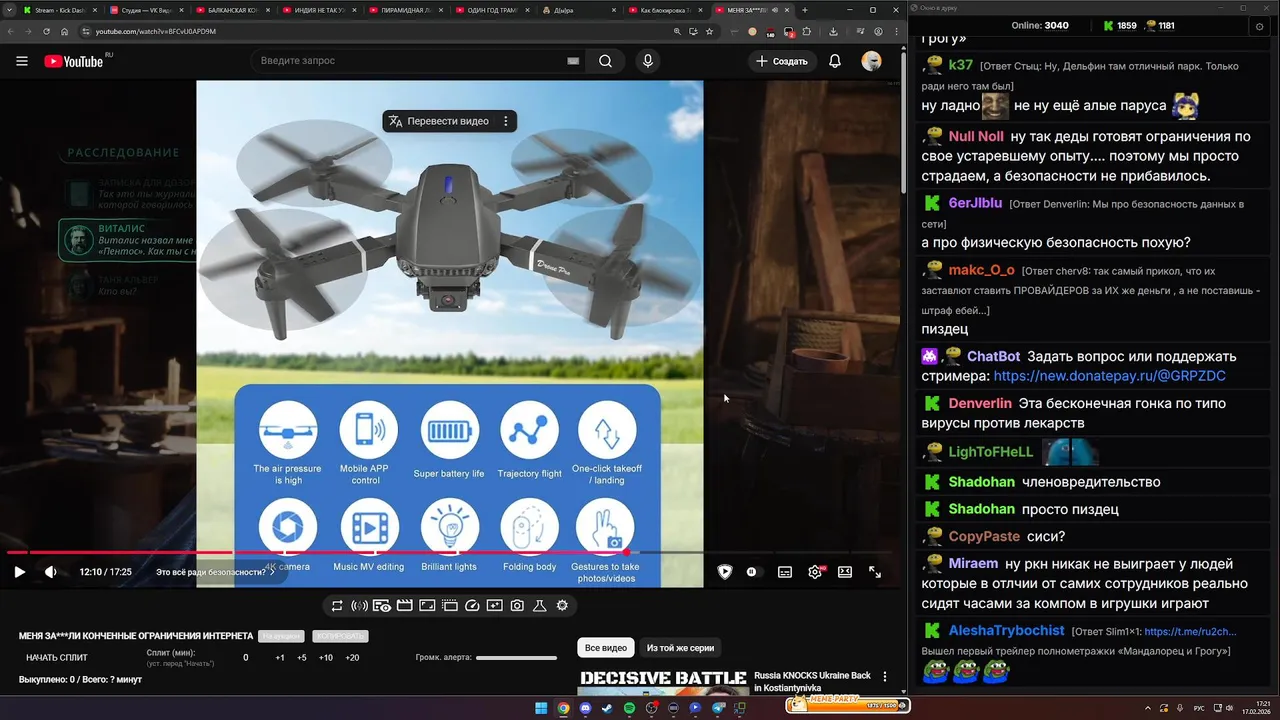The width and height of the screenshot is (1280, 720).
Task: Click the video filters sparkle icon
Action: (x=495, y=605)
